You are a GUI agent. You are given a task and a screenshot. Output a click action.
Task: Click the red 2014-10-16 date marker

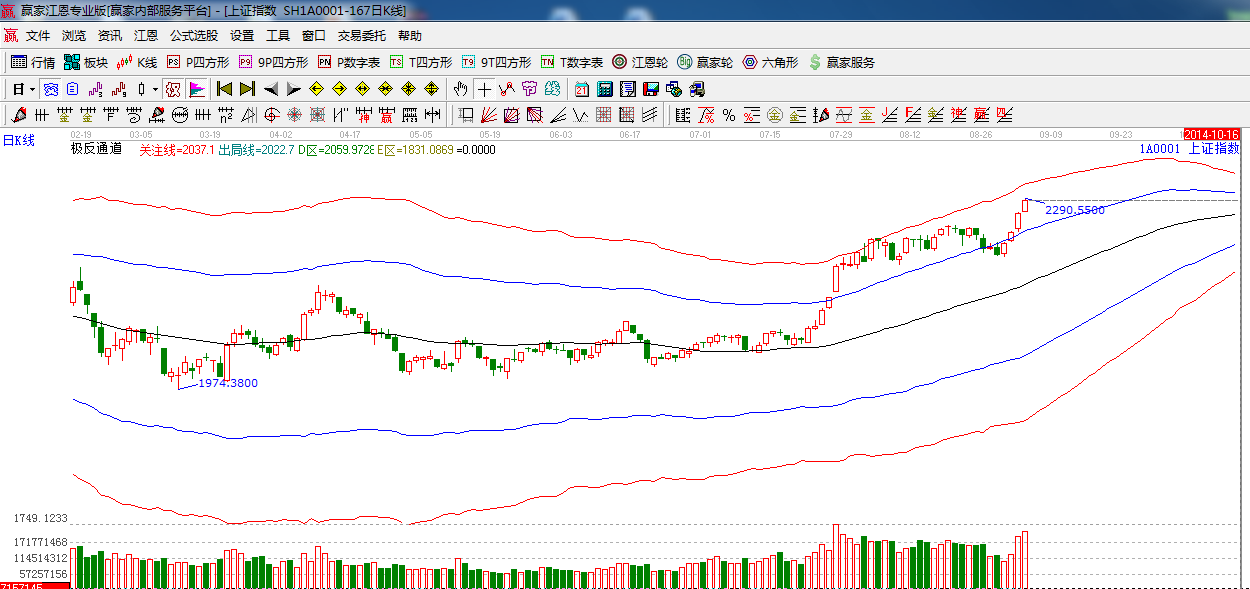[x=1211, y=134]
